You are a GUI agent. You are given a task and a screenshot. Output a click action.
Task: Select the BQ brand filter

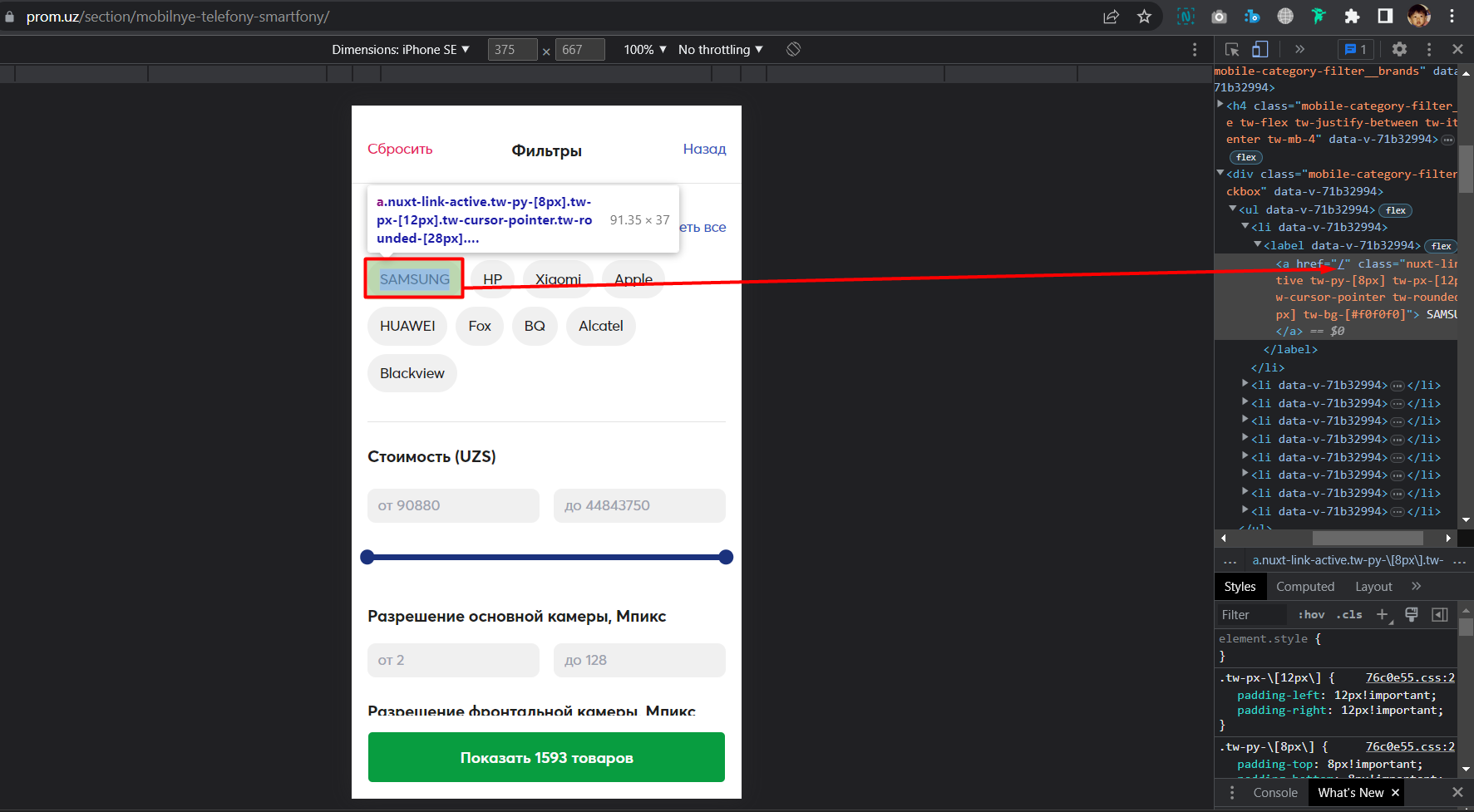535,326
